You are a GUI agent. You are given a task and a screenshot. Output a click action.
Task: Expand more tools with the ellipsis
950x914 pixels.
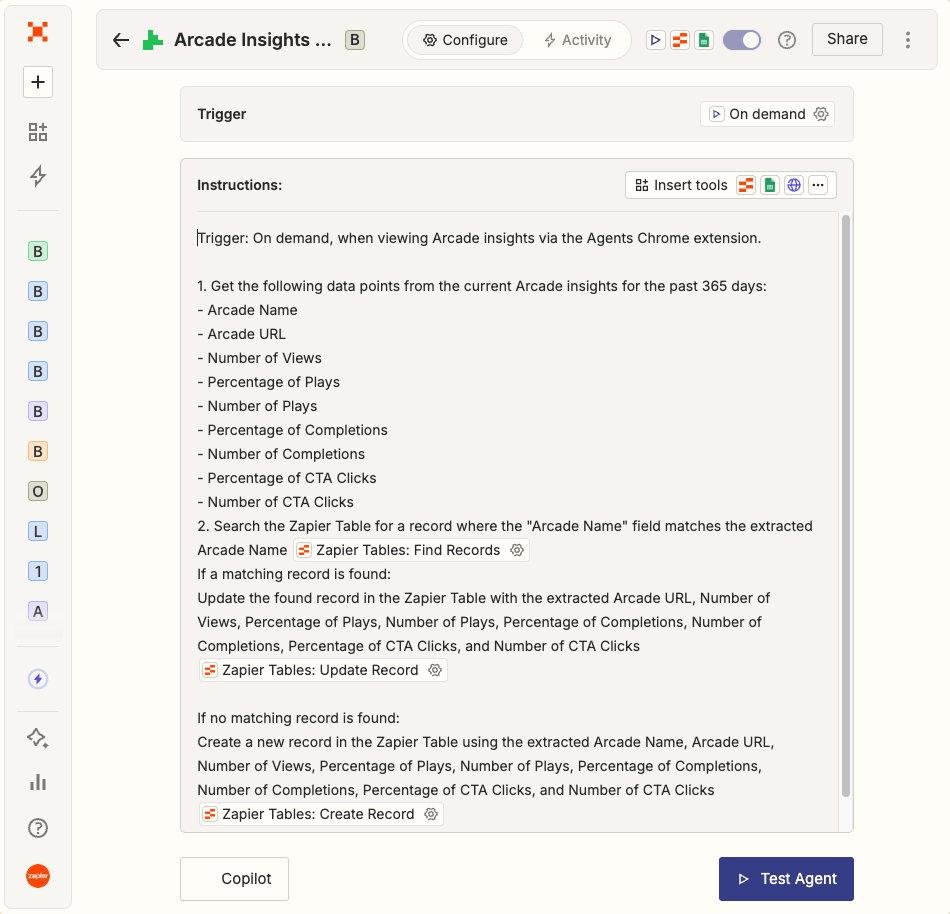coord(818,185)
